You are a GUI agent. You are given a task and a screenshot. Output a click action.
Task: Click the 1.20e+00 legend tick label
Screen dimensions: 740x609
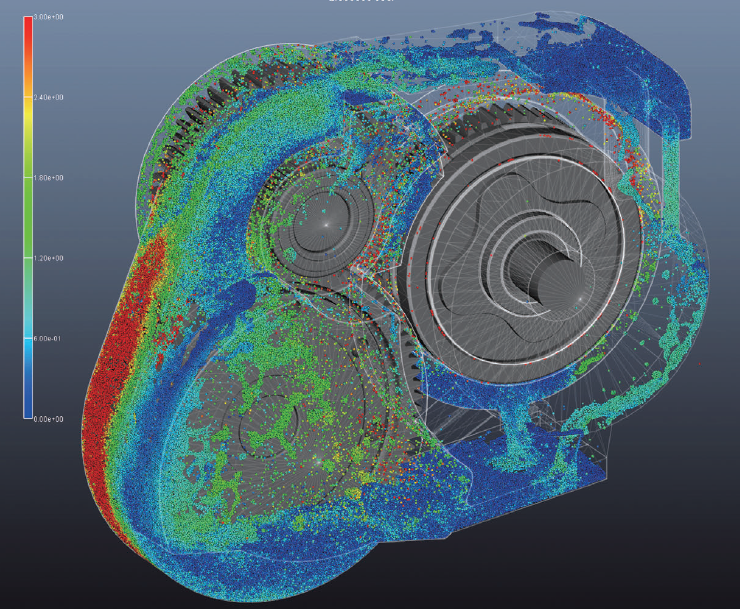(x=49, y=258)
